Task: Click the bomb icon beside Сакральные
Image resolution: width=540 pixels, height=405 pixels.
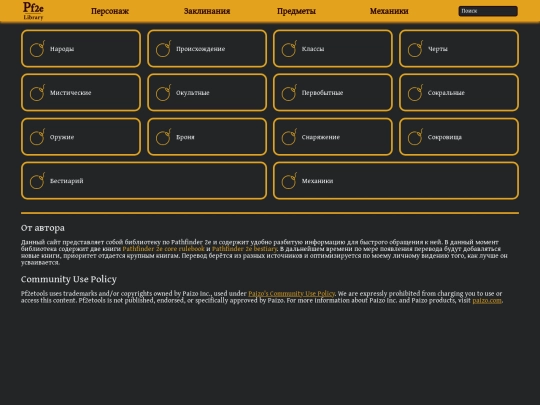Action: point(415,93)
